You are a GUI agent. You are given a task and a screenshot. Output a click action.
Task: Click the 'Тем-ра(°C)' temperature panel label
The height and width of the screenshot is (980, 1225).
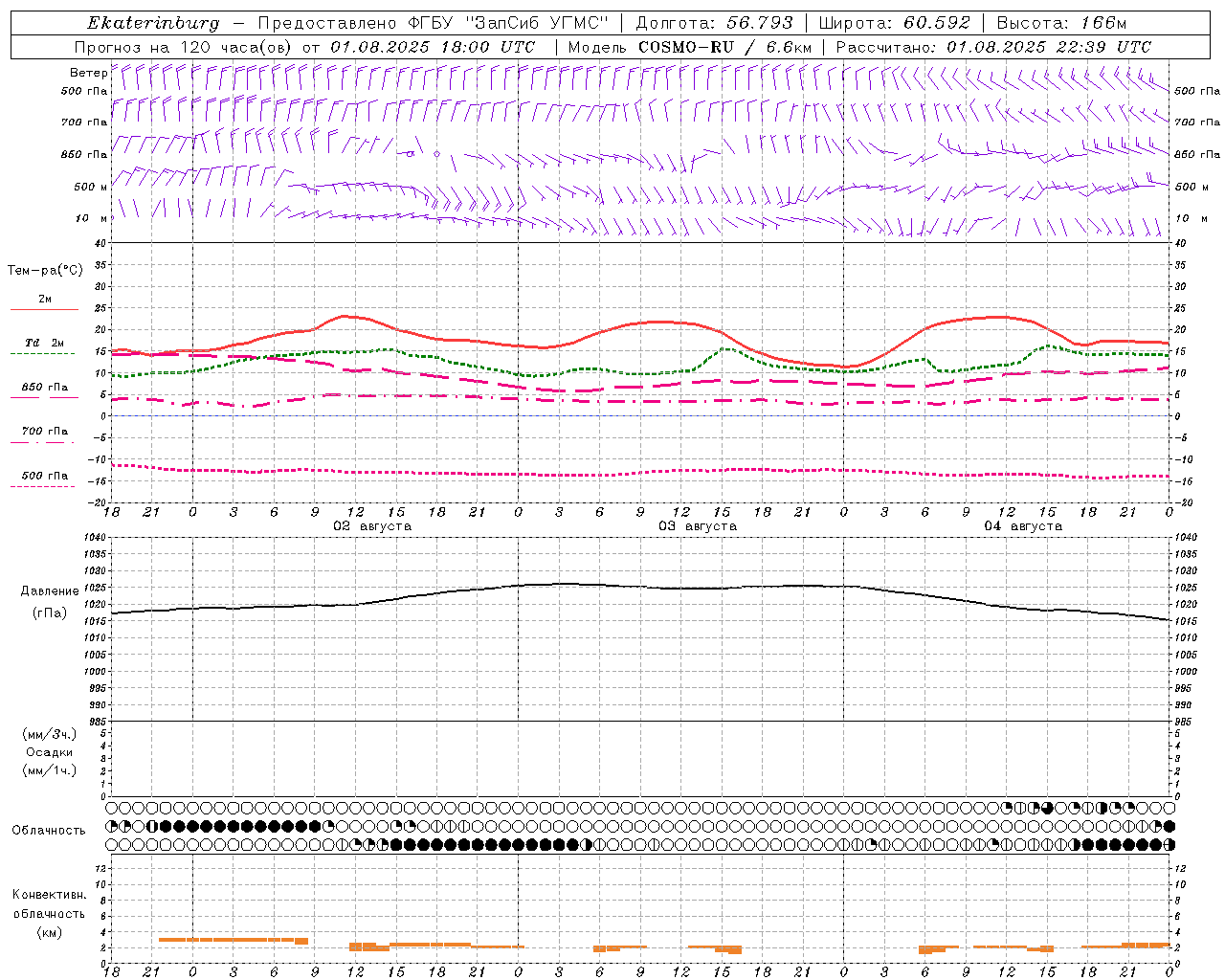(x=45, y=271)
